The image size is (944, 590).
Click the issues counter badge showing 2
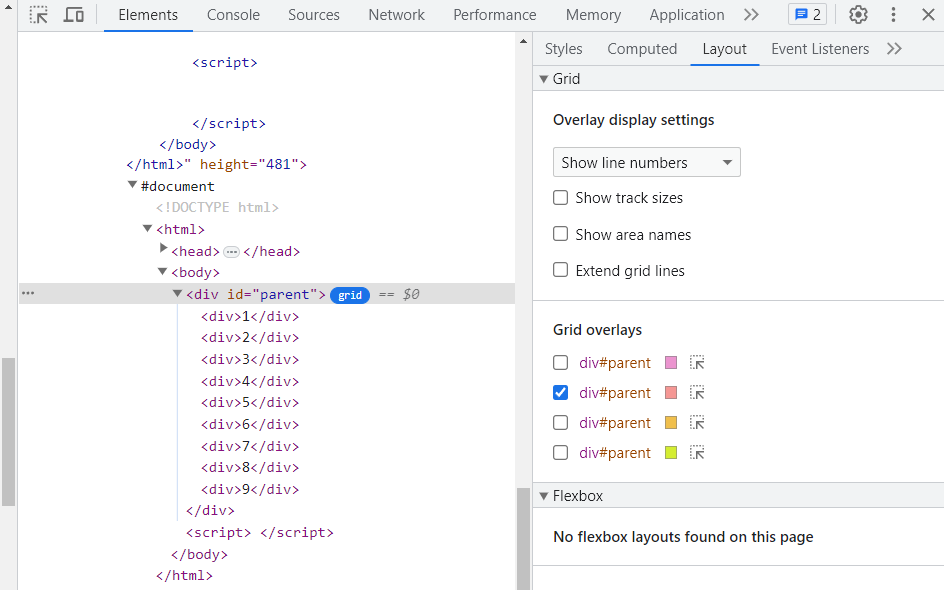pyautogui.click(x=807, y=15)
